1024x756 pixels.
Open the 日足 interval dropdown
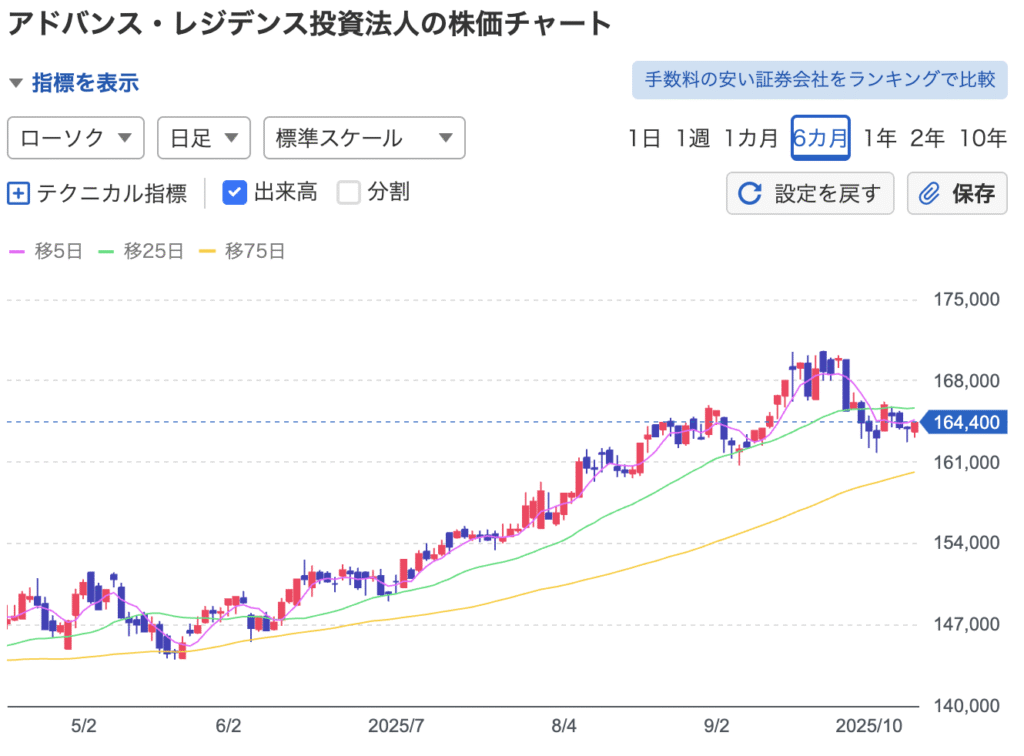pyautogui.click(x=203, y=138)
